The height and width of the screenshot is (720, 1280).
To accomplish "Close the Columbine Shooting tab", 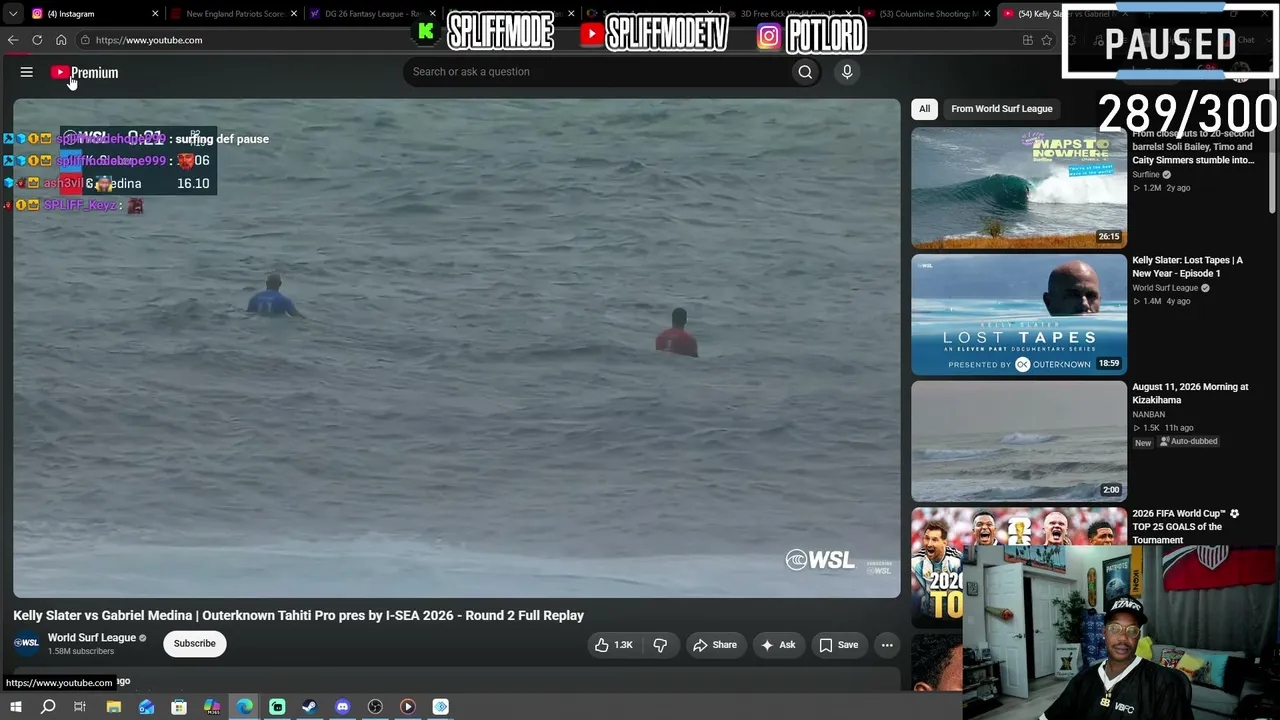I will coord(988,14).
